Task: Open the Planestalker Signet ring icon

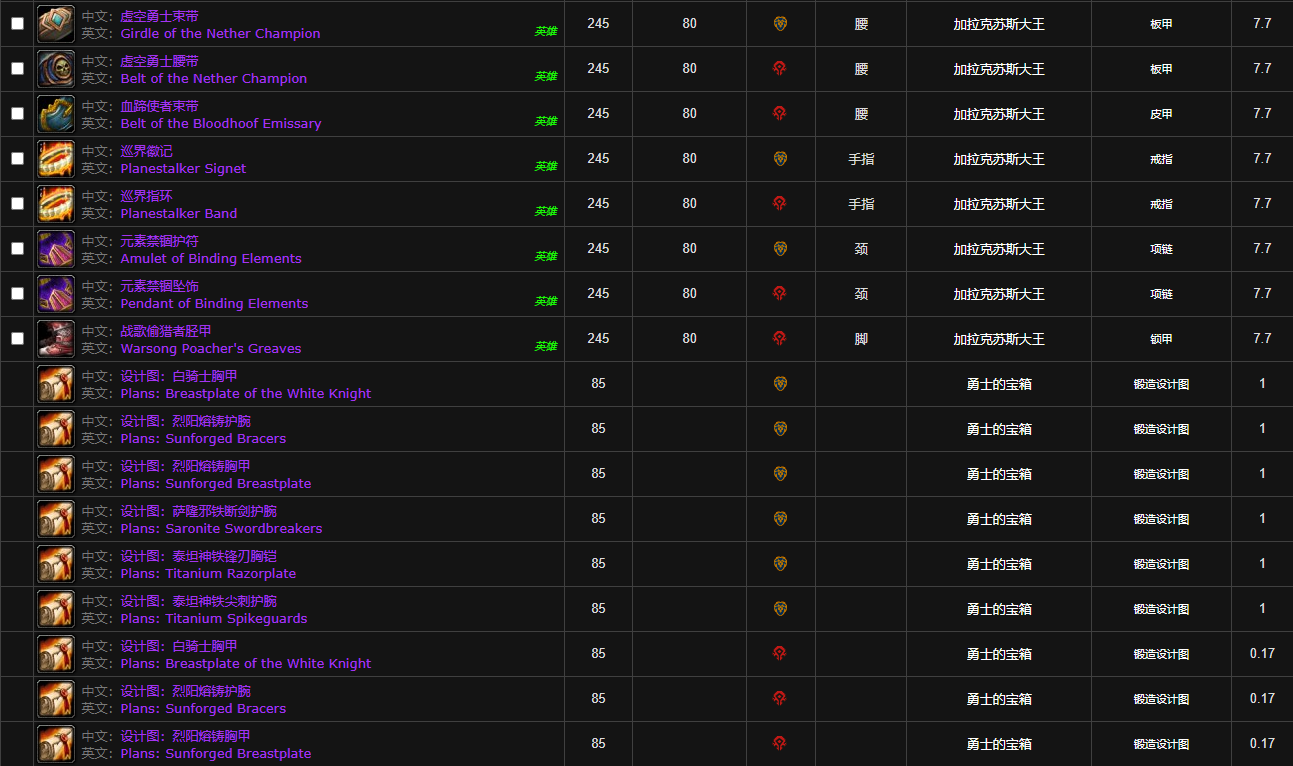Action: pos(56,159)
